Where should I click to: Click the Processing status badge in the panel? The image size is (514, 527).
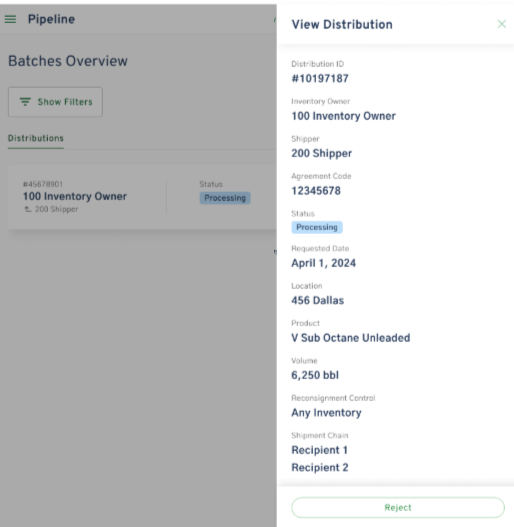[317, 227]
